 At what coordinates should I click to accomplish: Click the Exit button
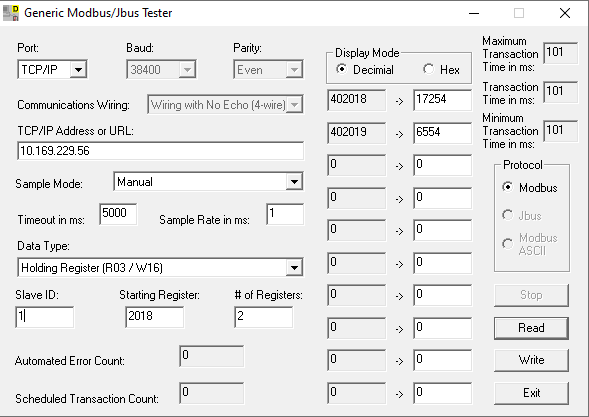point(531,393)
